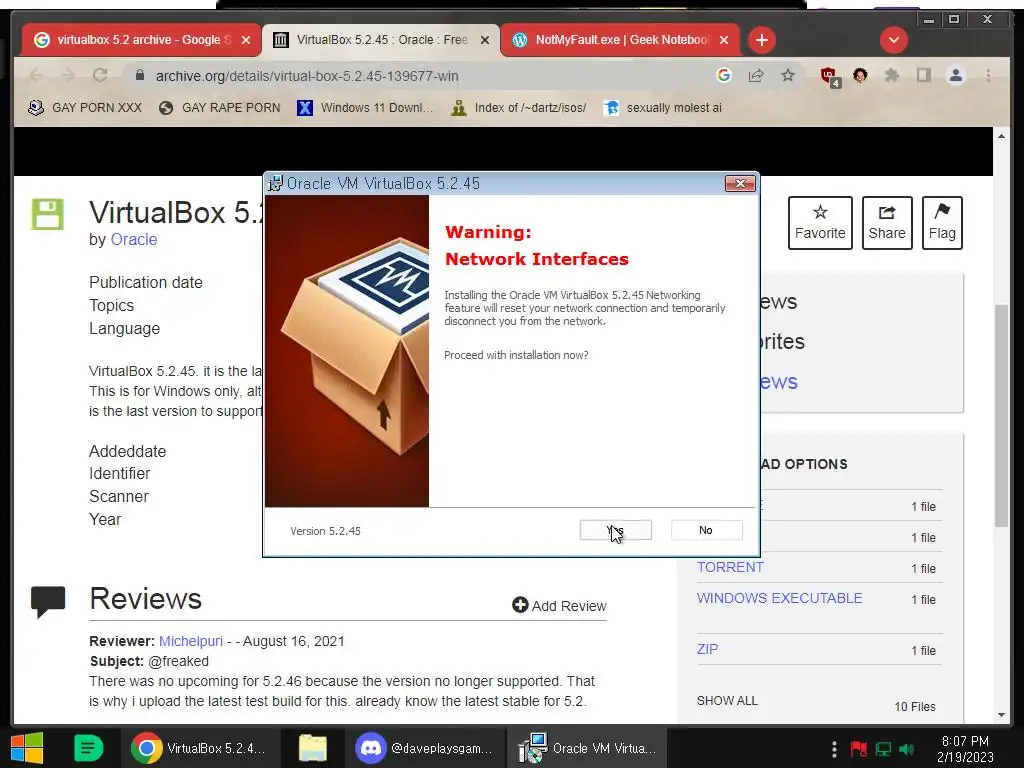The height and width of the screenshot is (768, 1024).
Task: Close the NotMyFault.exe browser tab
Action: click(x=724, y=40)
